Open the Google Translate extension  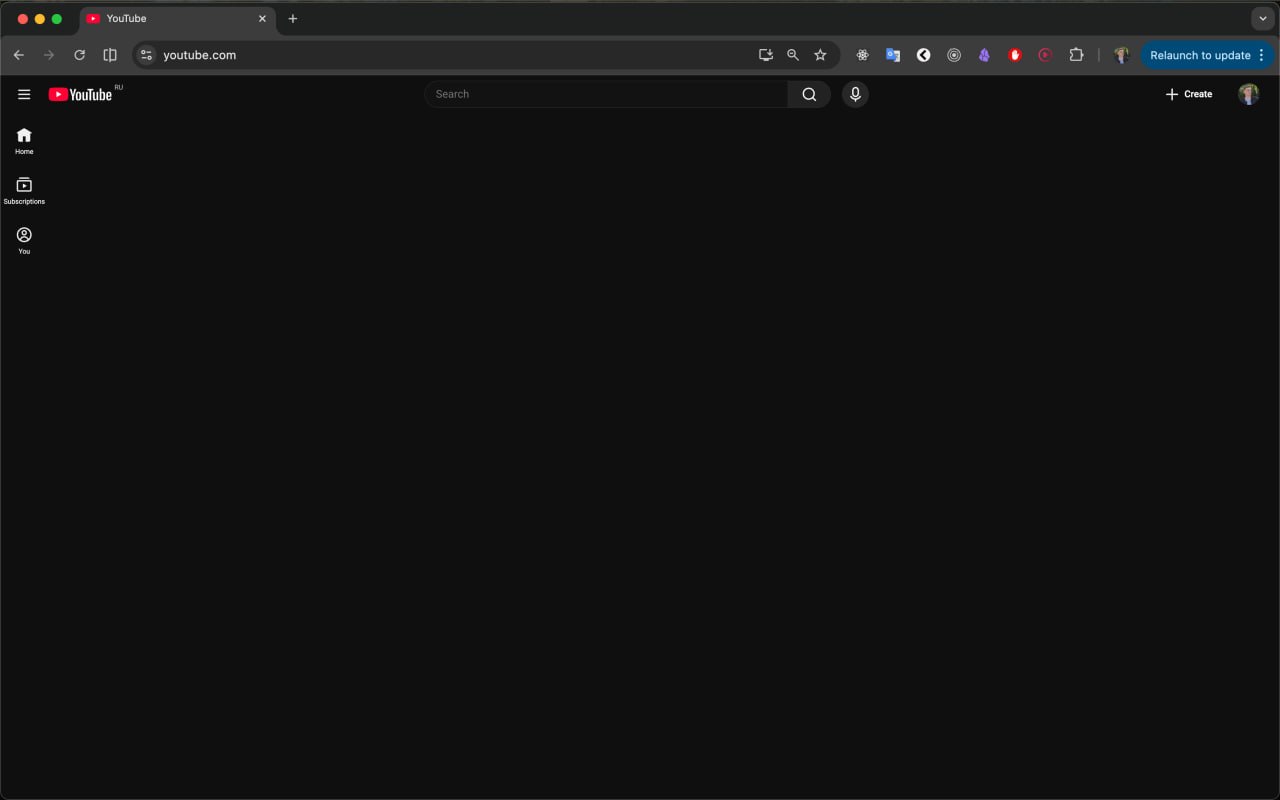coord(893,55)
